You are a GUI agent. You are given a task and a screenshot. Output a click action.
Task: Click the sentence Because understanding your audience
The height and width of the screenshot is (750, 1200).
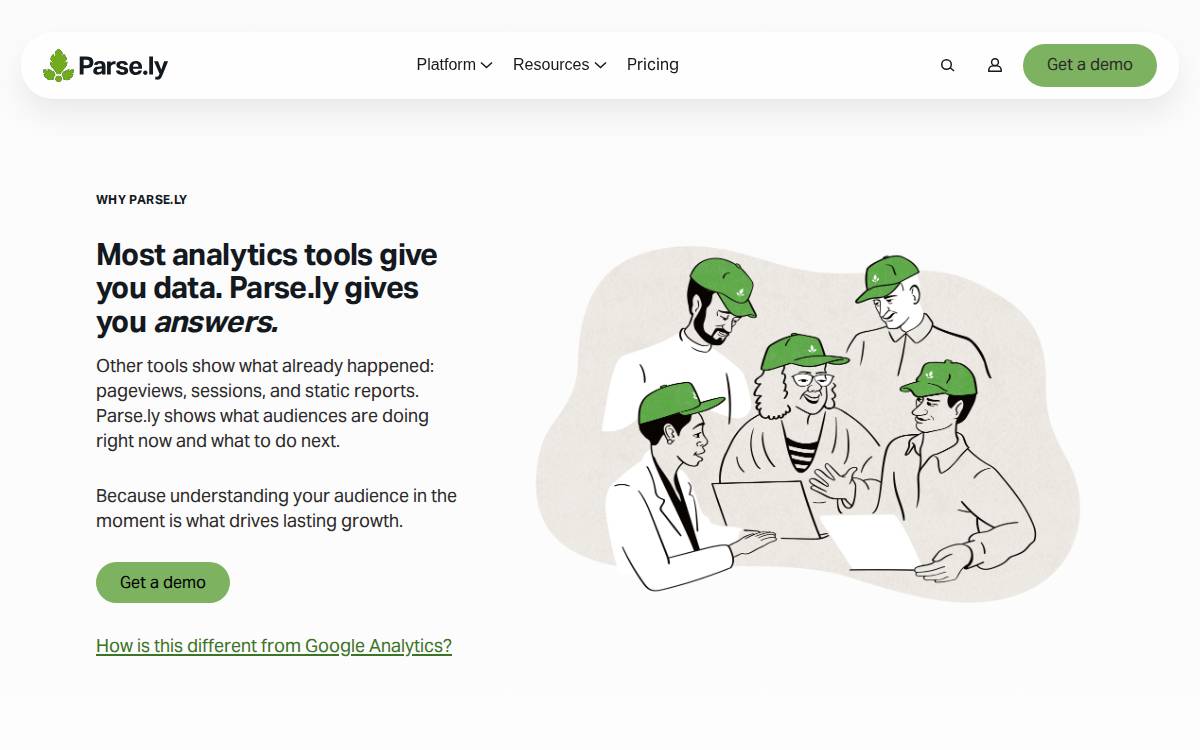coord(276,508)
